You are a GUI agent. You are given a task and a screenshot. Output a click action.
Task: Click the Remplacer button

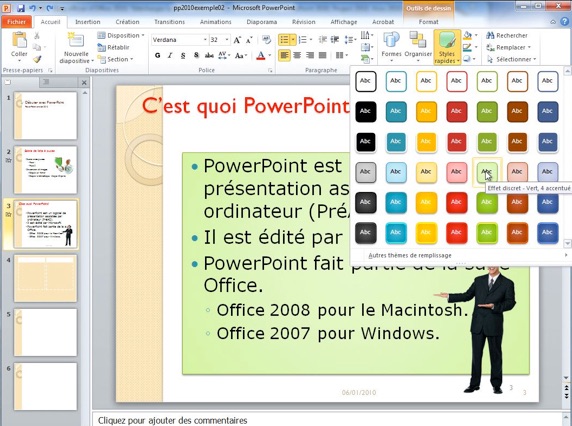click(508, 47)
